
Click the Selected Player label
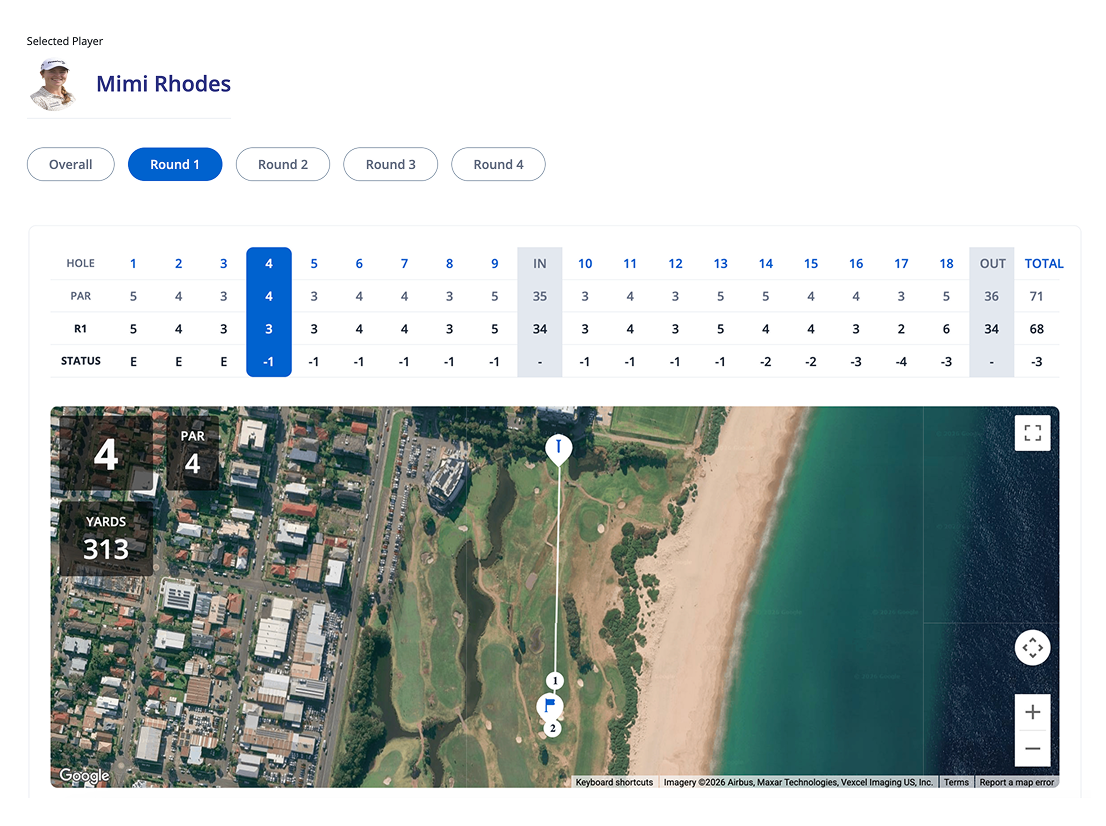pos(65,41)
